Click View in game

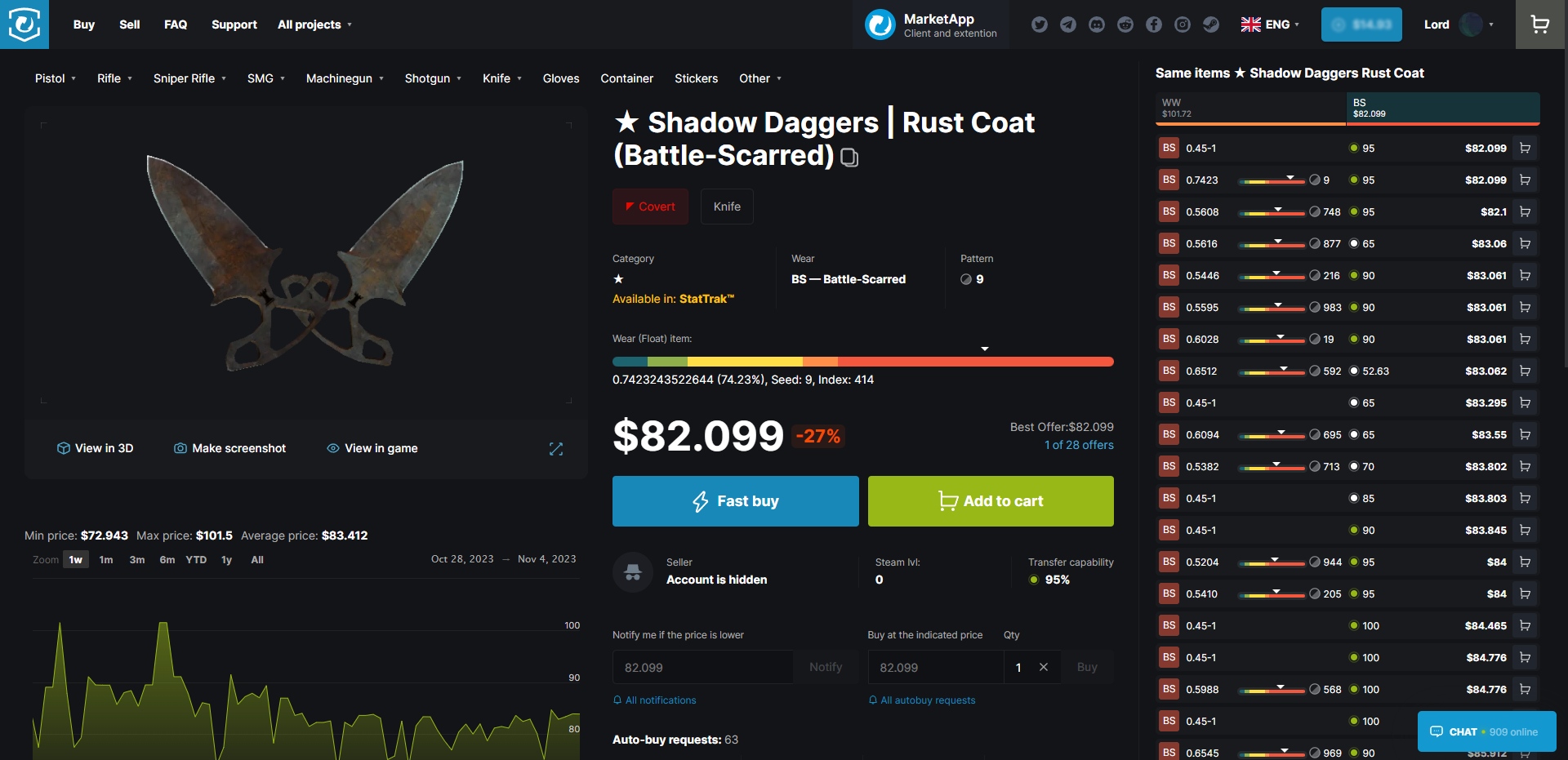click(x=372, y=448)
